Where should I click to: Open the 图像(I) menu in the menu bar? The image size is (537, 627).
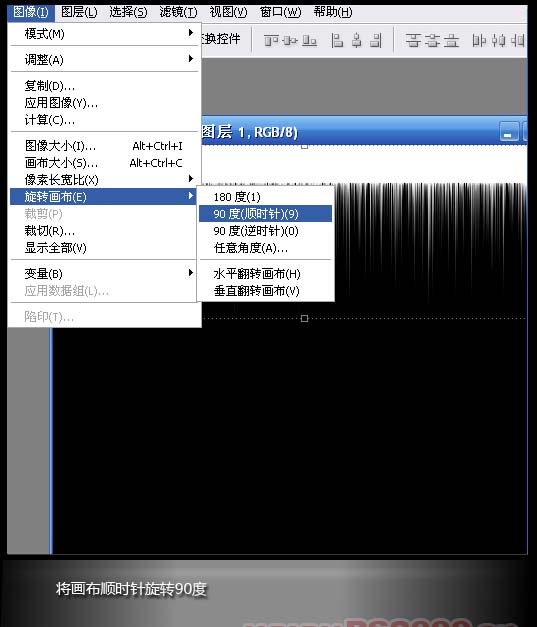(31, 12)
